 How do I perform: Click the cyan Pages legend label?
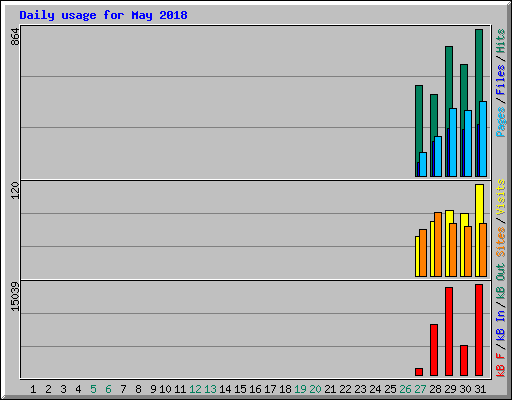501,122
